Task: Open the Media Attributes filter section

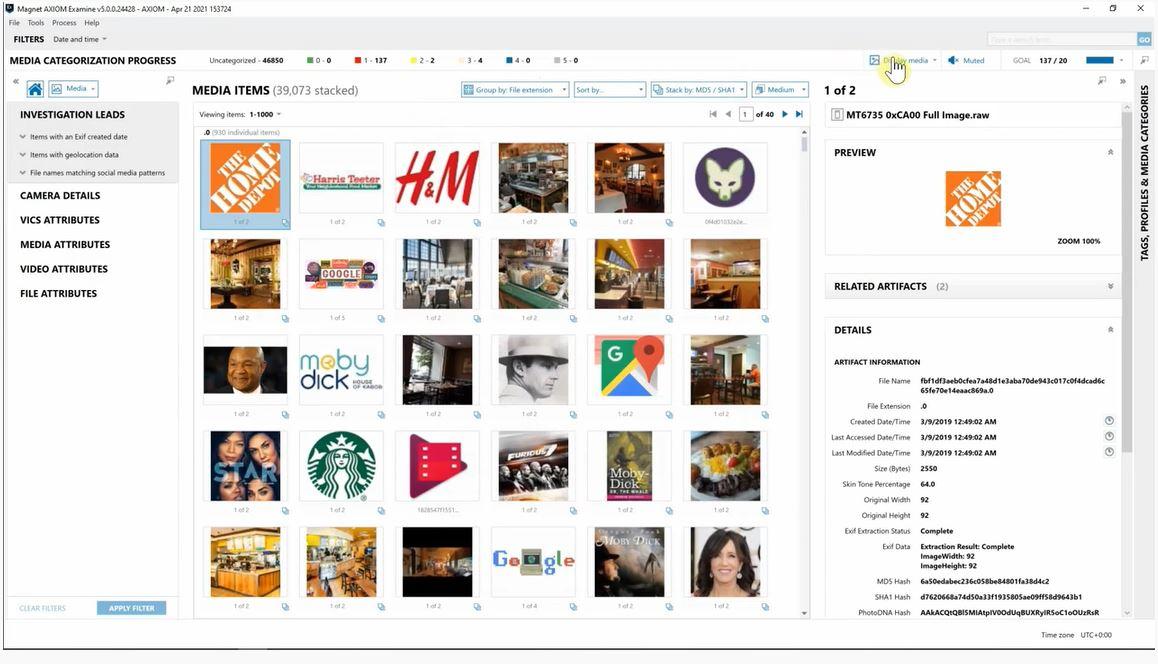Action: point(65,244)
